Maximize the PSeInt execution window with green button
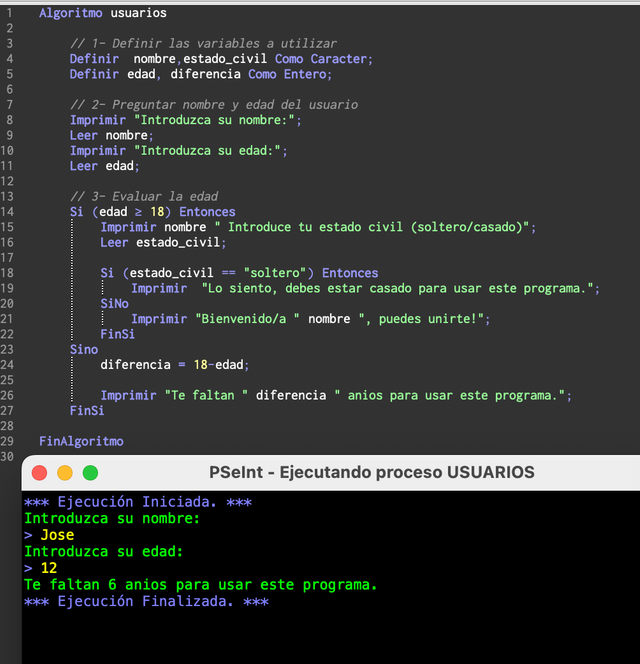 click(90, 473)
